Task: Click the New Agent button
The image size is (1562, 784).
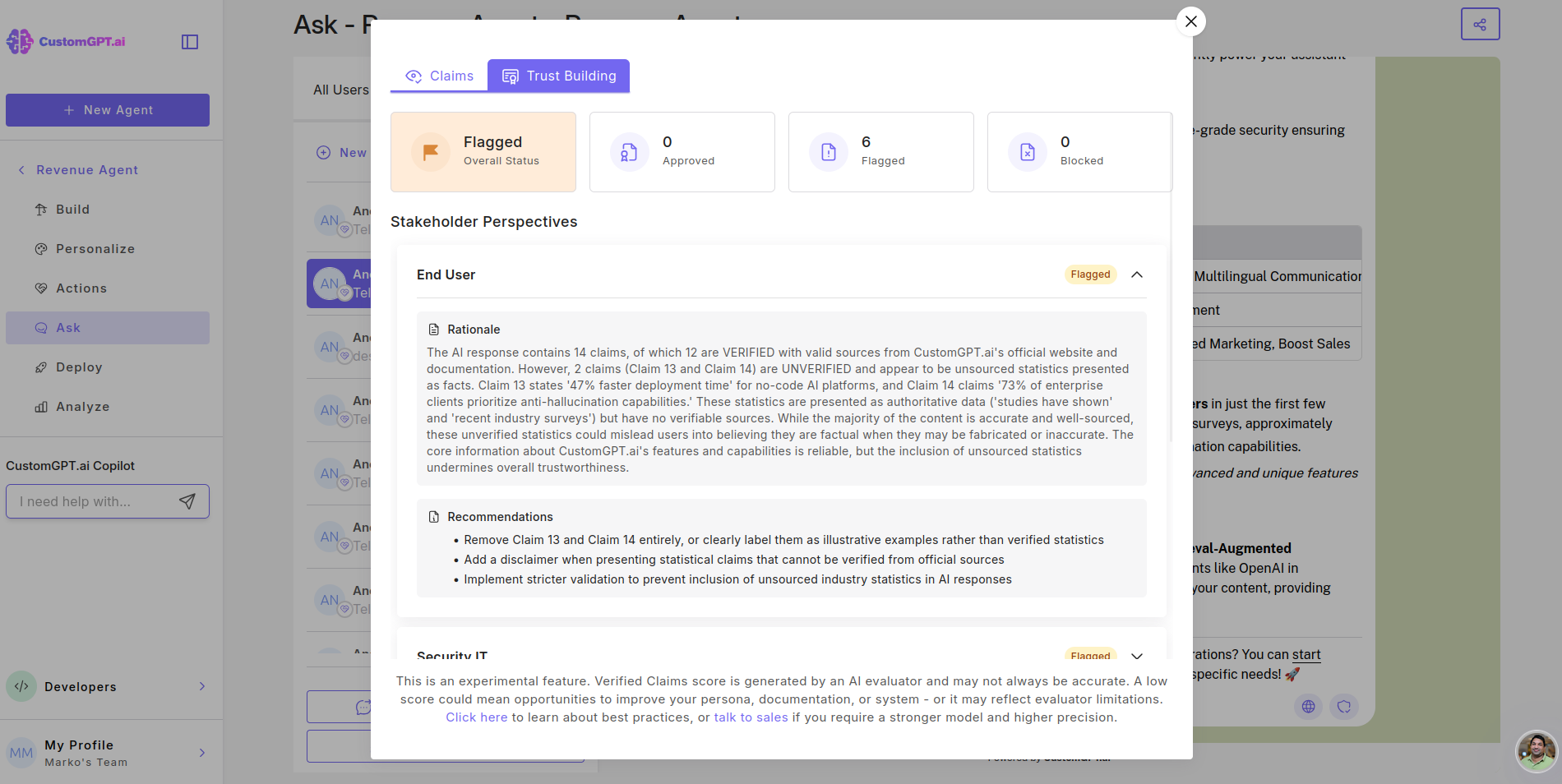Action: [108, 110]
